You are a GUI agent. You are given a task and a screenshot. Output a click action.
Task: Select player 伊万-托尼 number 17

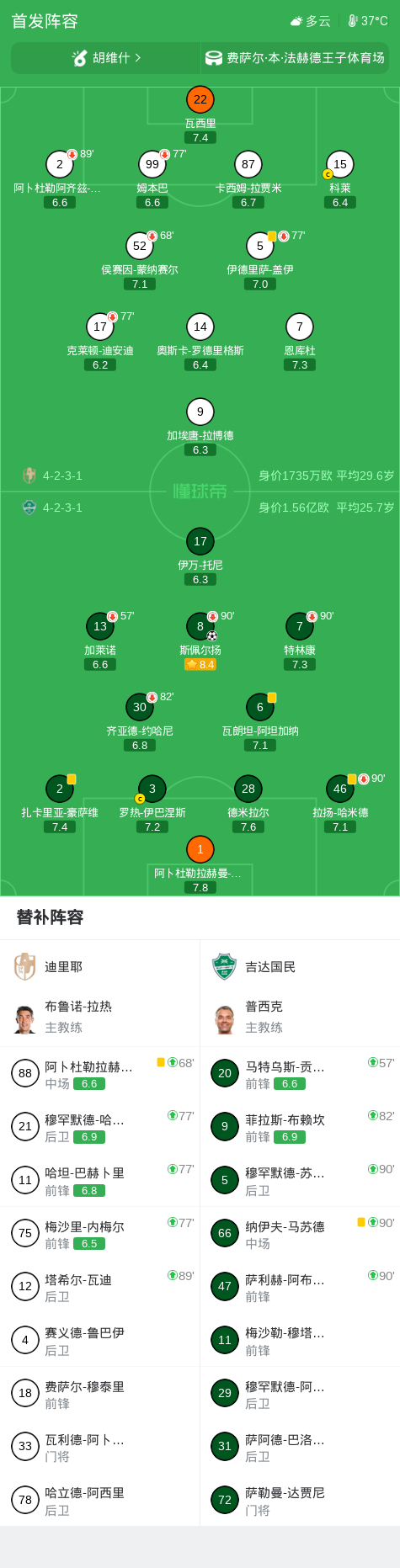pyautogui.click(x=200, y=541)
